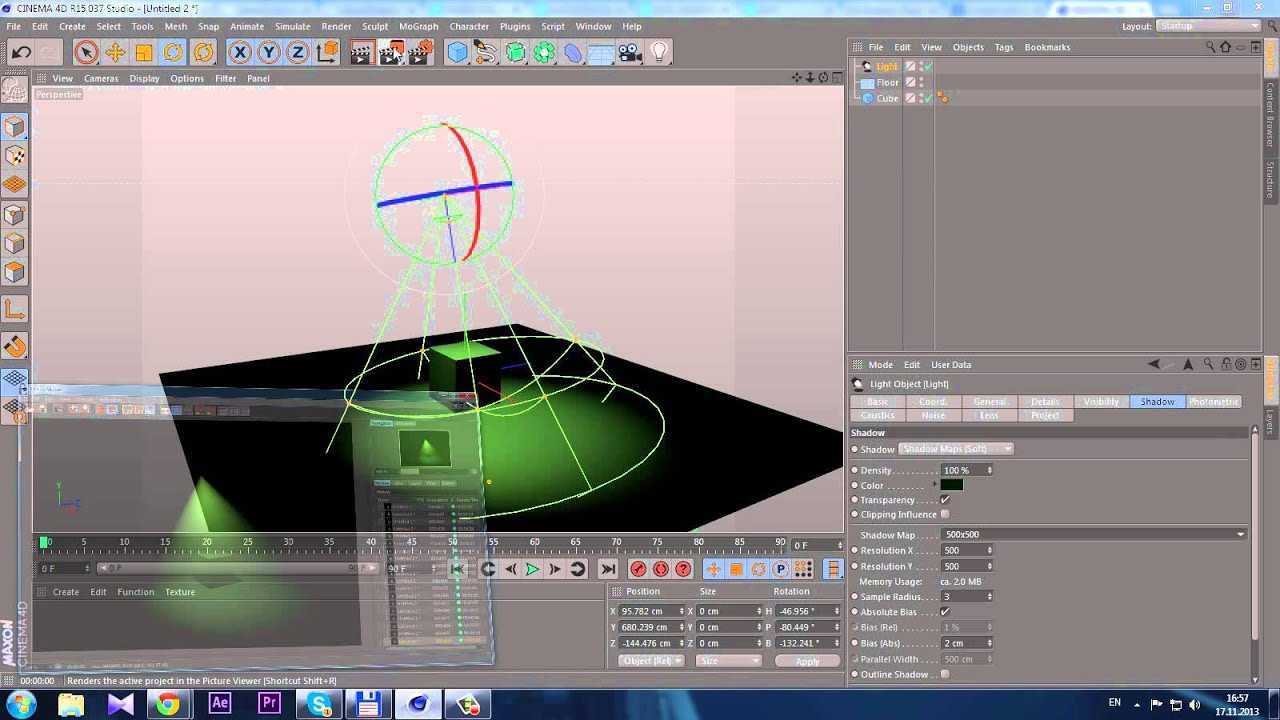This screenshot has width=1280, height=720.
Task: Play the animation forward
Action: click(x=533, y=569)
